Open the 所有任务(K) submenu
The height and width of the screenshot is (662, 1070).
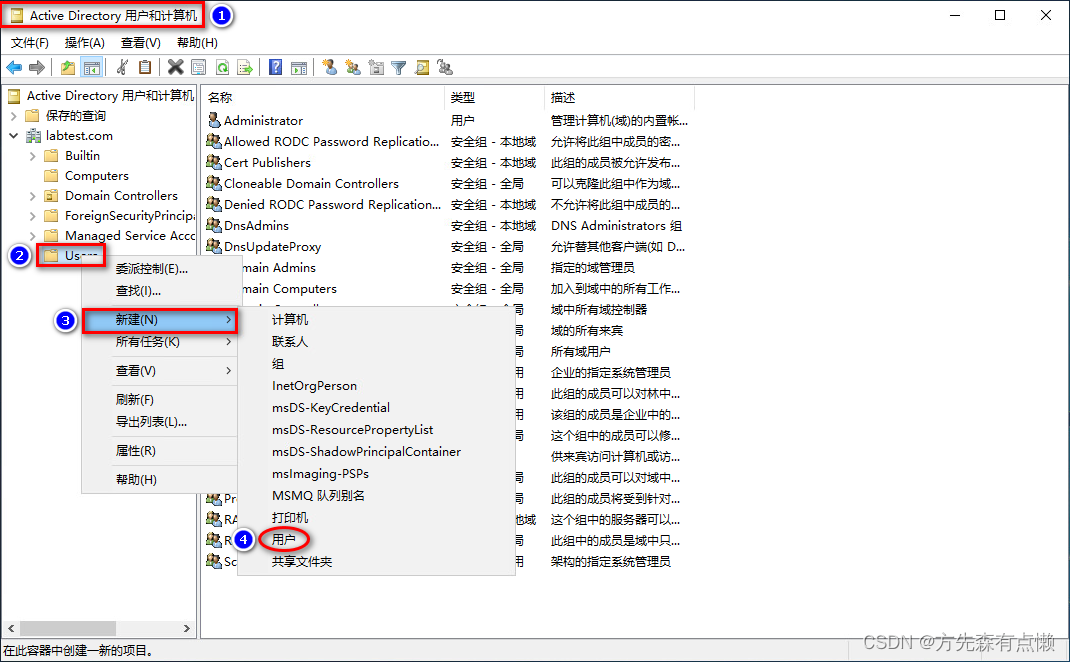point(159,341)
